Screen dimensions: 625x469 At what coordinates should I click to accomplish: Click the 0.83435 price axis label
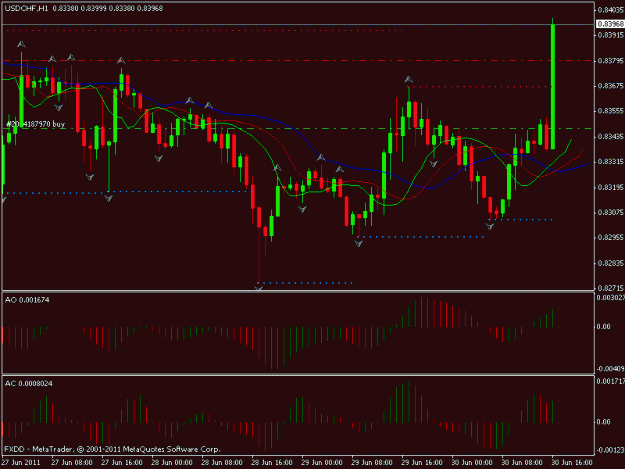611,136
